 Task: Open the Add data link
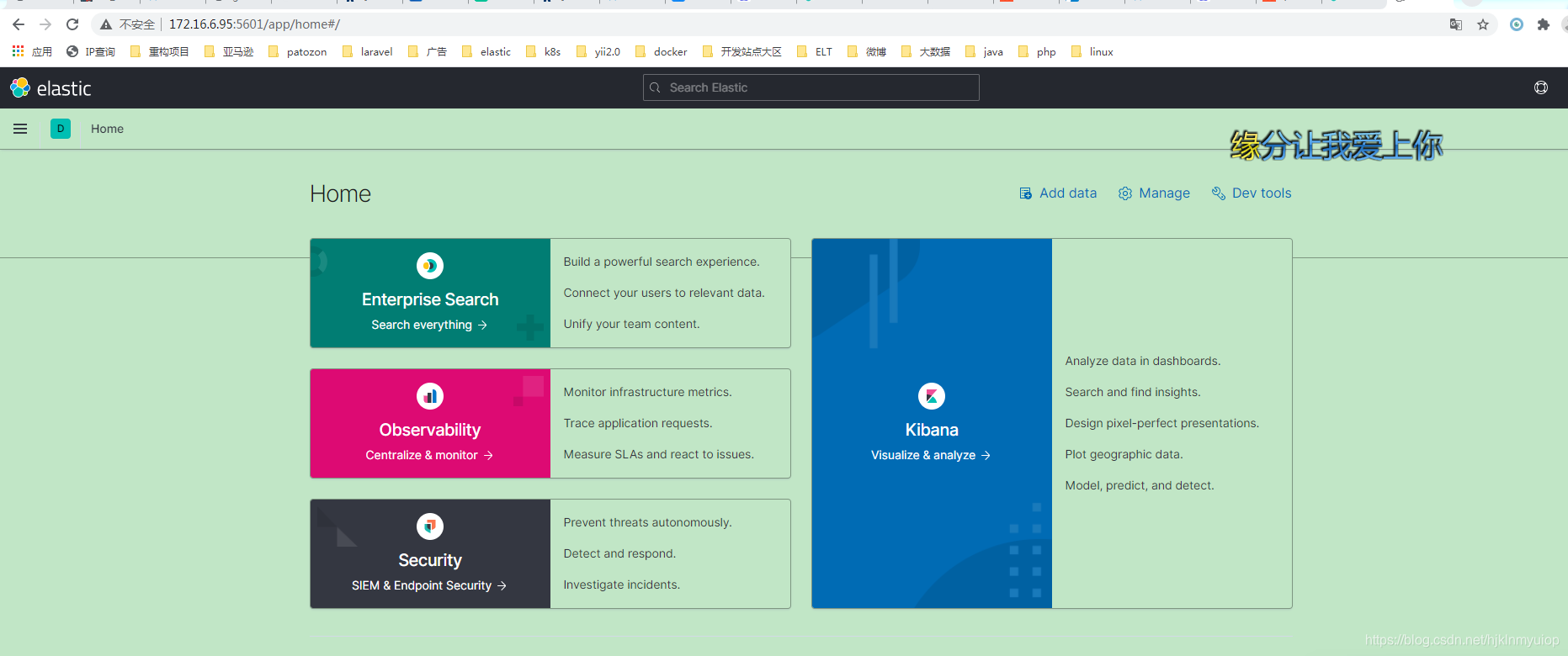click(x=1058, y=193)
